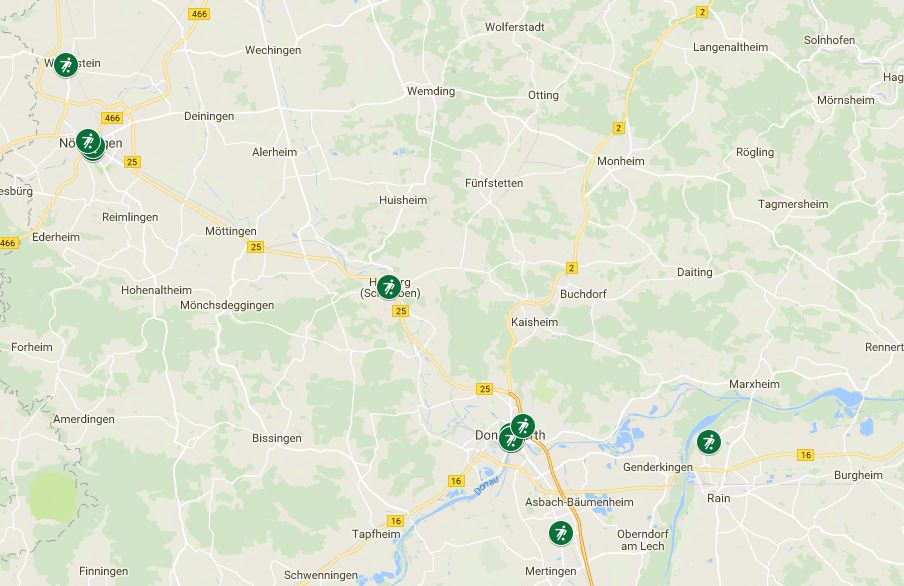This screenshot has height=586, width=904.
Task: Click the Tapfheim town label
Action: click(x=376, y=534)
